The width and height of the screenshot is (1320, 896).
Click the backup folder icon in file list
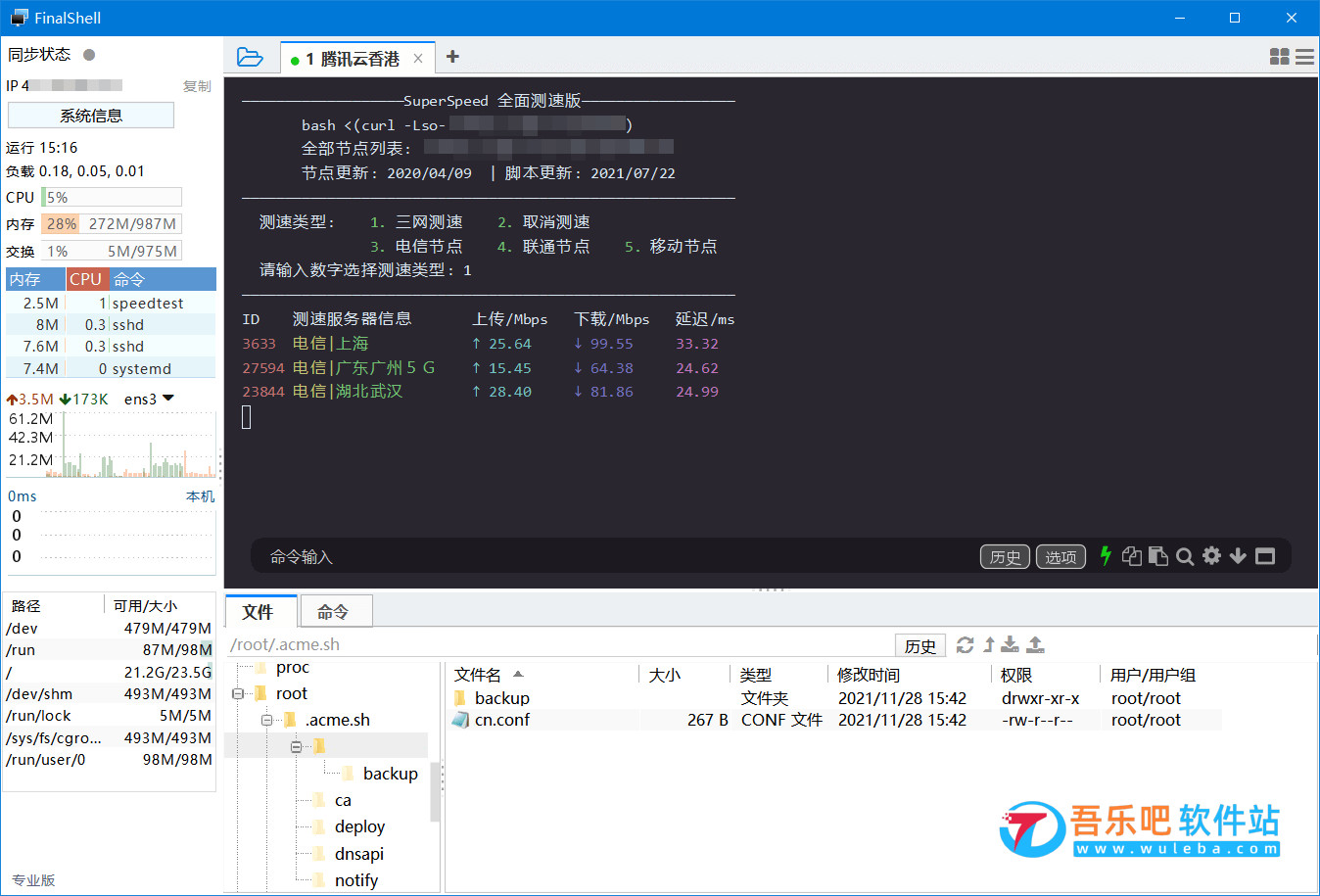pyautogui.click(x=460, y=698)
